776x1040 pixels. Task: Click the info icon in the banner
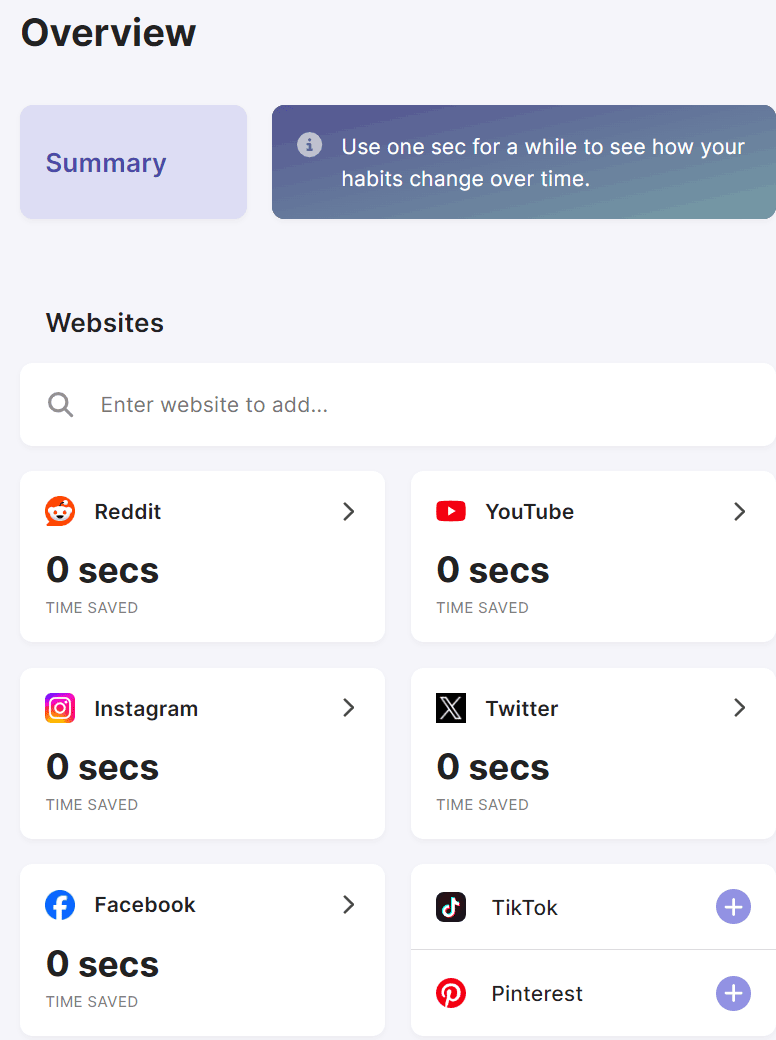pos(310,145)
